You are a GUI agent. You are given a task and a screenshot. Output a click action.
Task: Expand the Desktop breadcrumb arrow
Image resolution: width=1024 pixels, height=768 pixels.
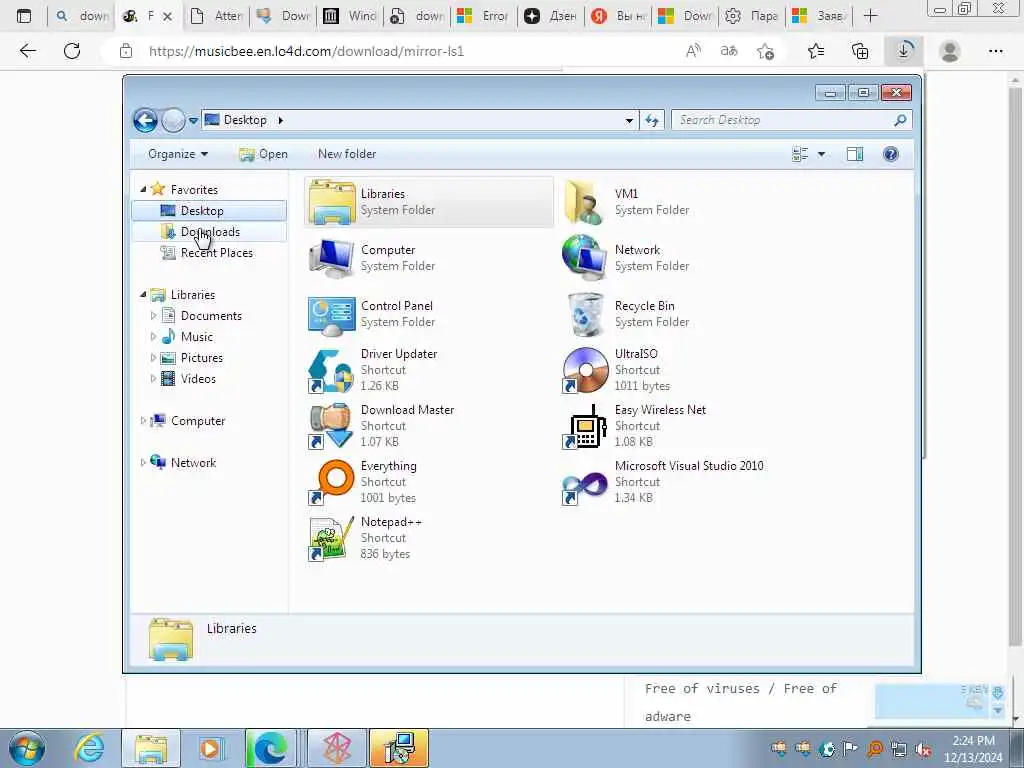click(x=281, y=120)
